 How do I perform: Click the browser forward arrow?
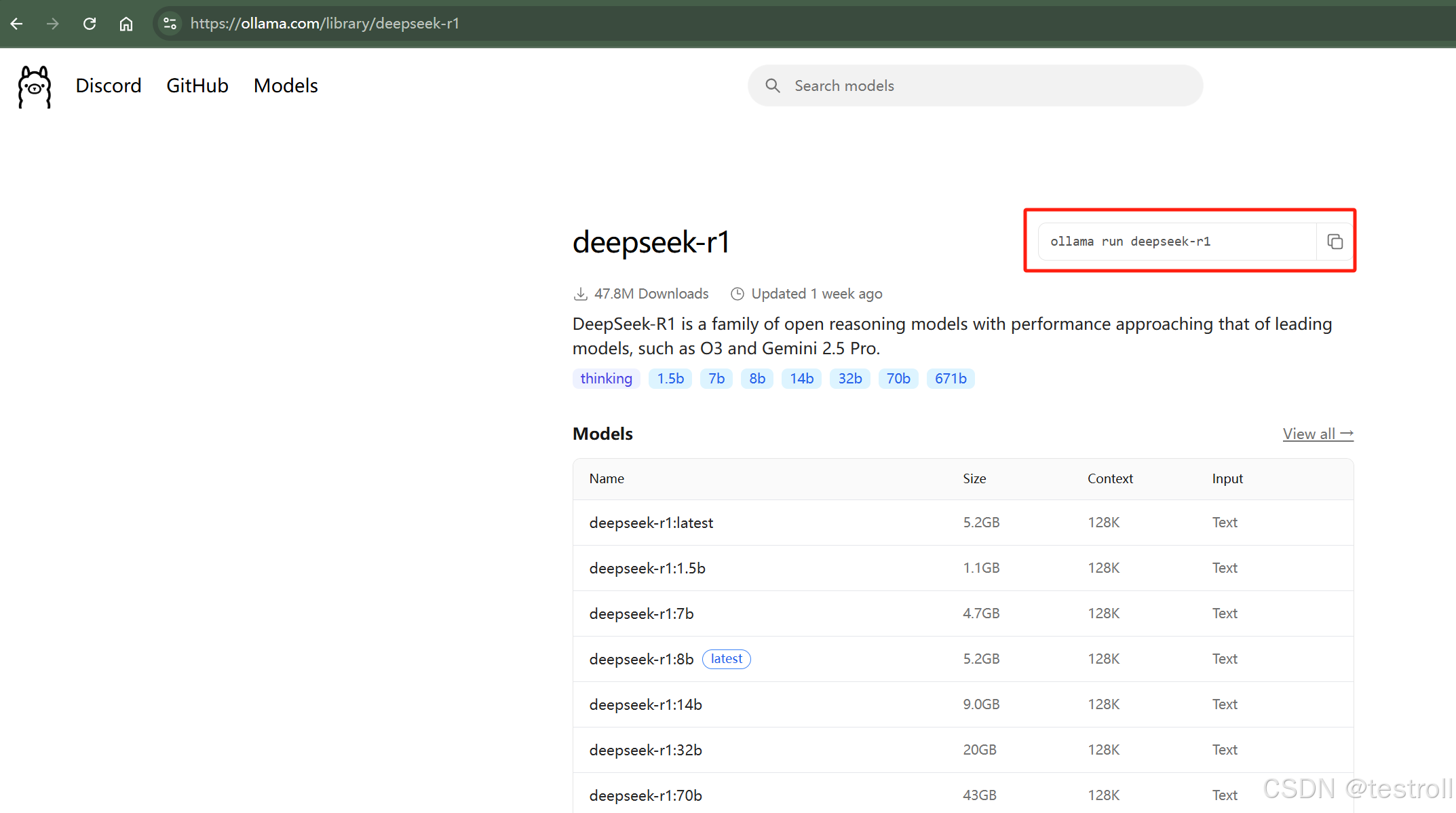click(53, 24)
